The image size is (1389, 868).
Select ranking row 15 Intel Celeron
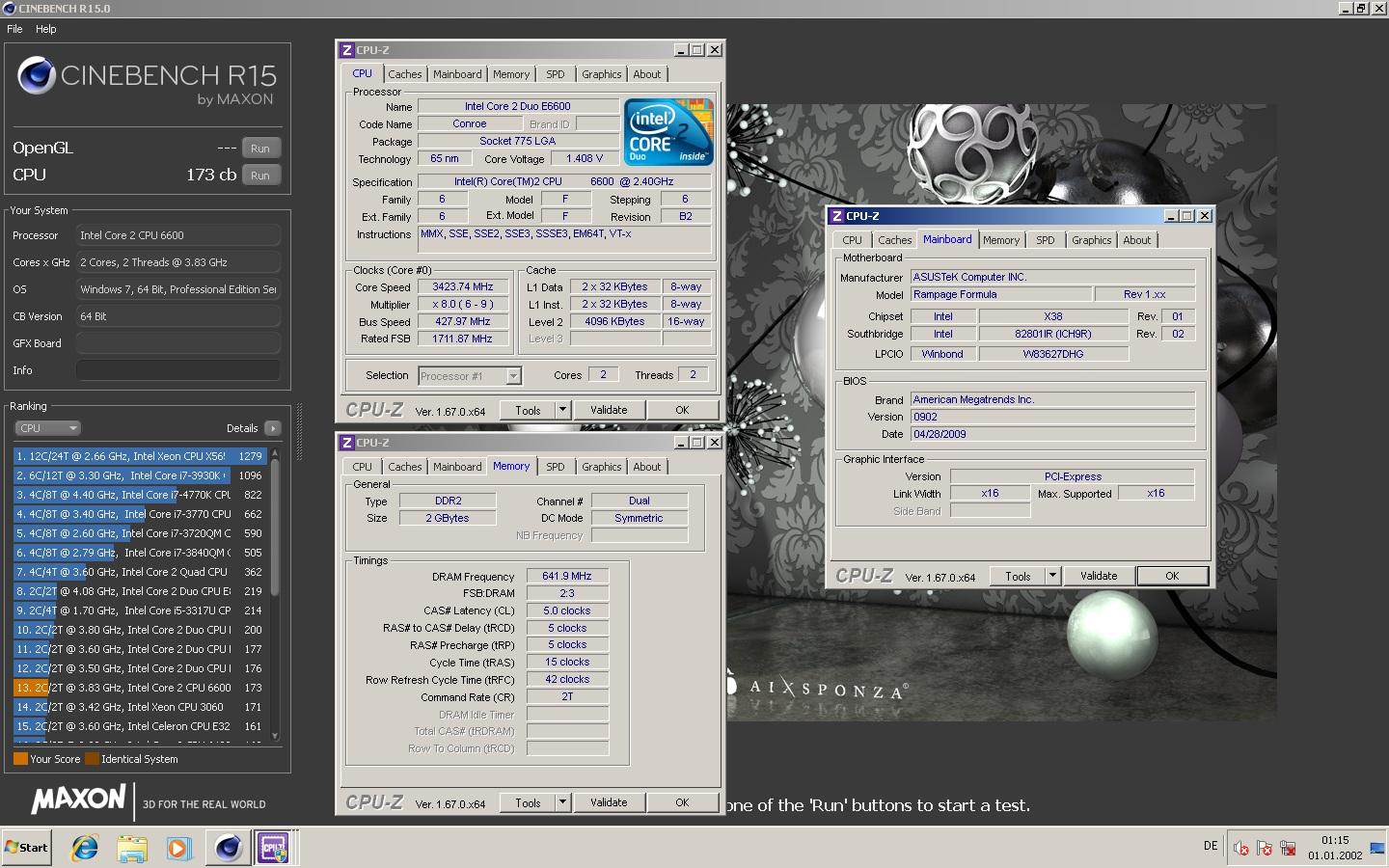click(x=140, y=726)
